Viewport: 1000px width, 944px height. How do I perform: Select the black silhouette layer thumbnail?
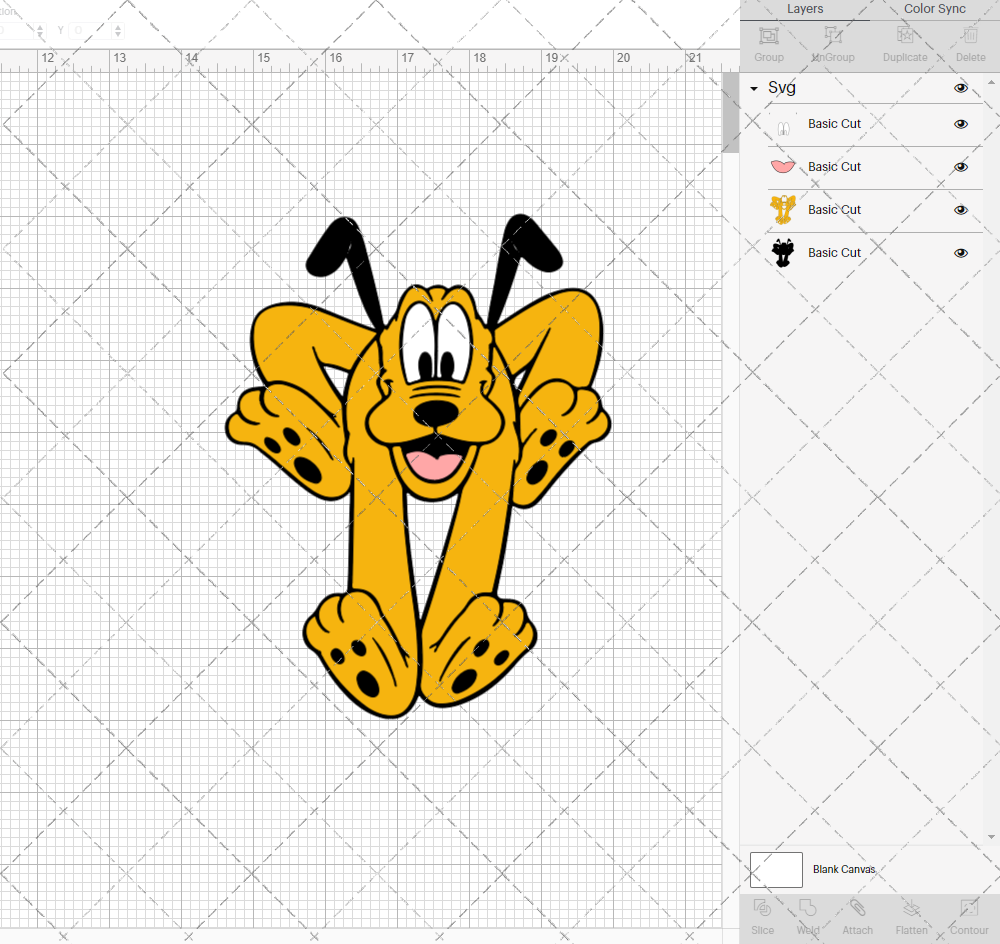(783, 253)
